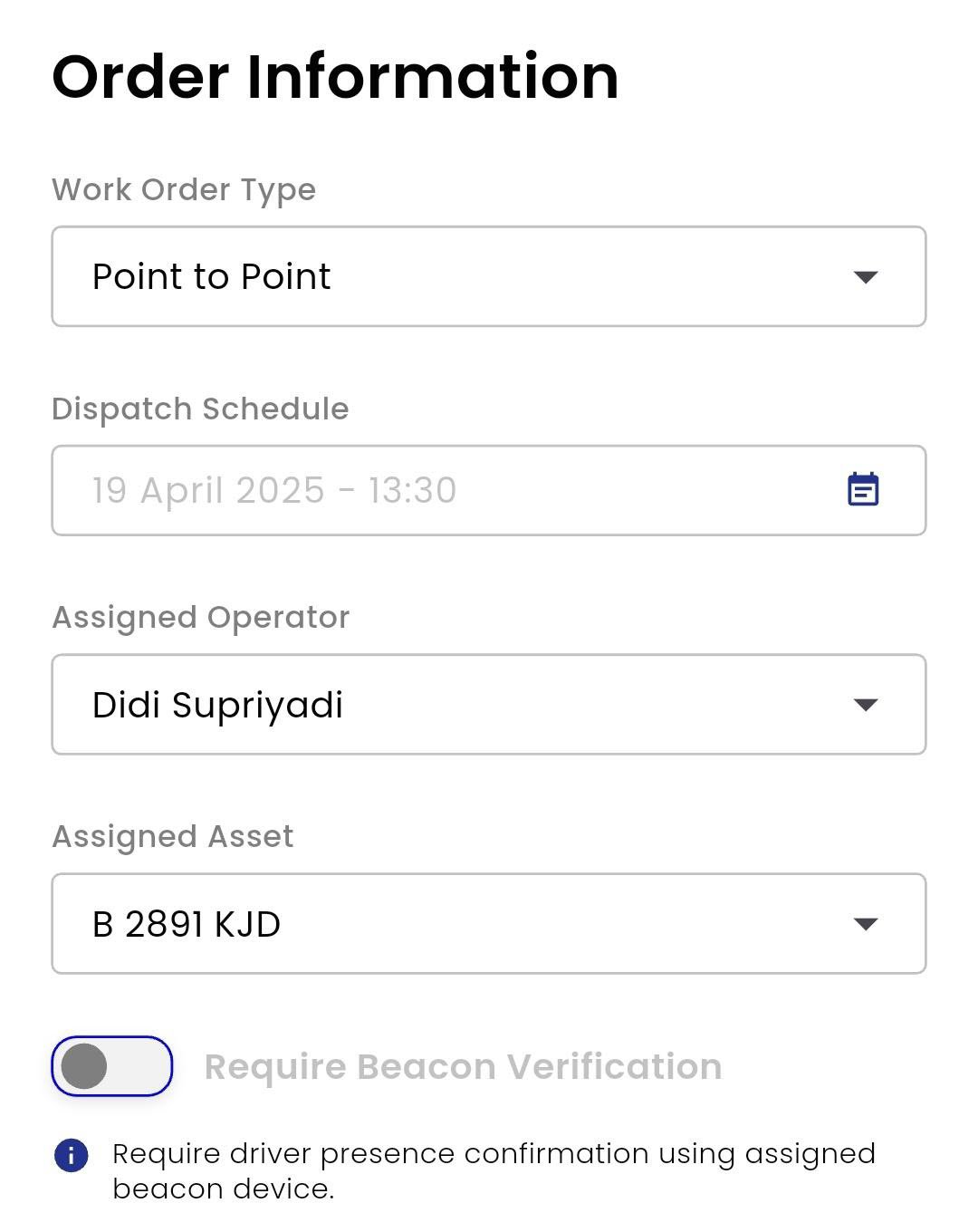Image resolution: width=978 pixels, height=1232 pixels.
Task: Click the Order Information heading
Action: [335, 77]
